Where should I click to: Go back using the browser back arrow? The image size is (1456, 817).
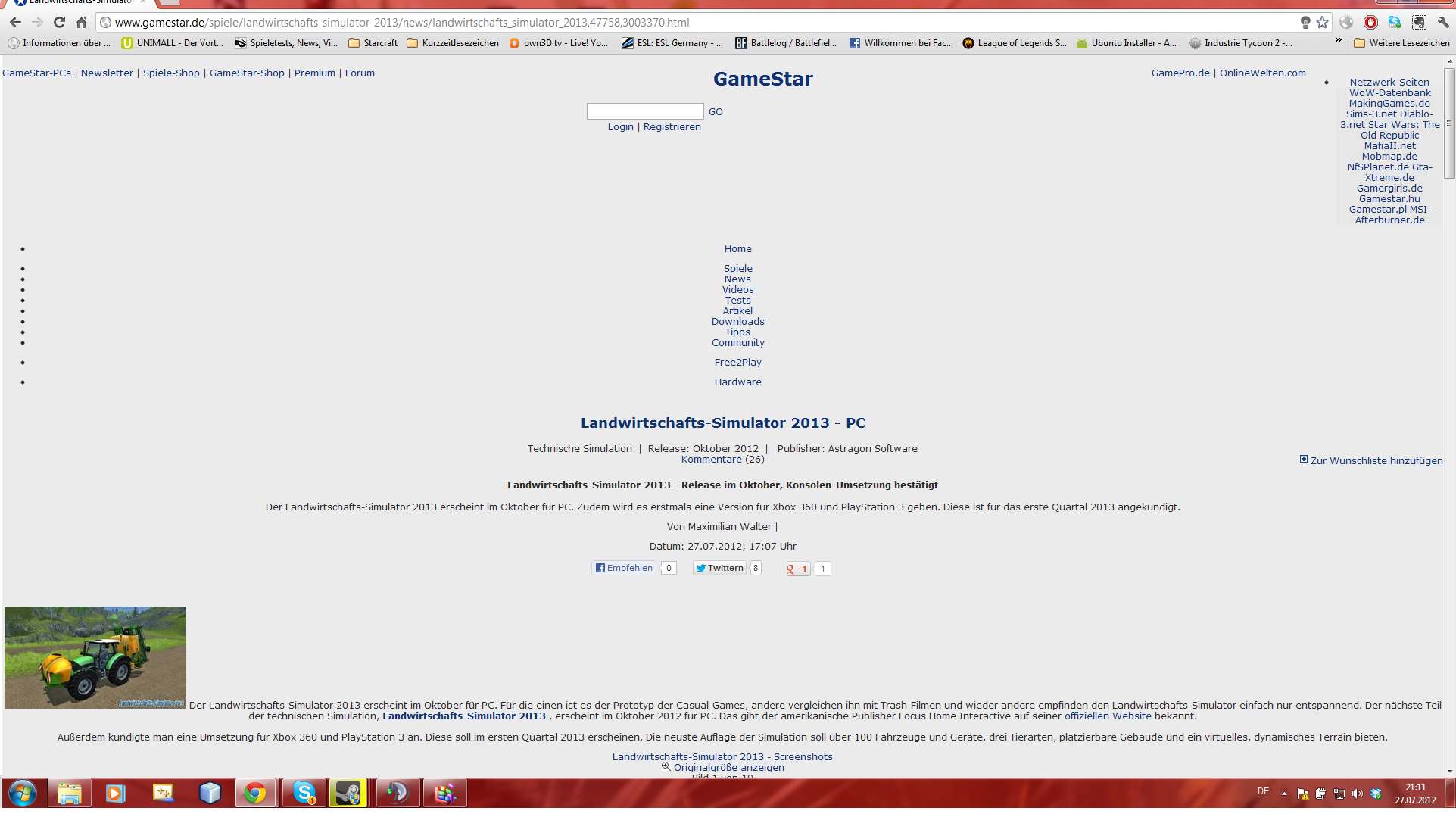point(15,23)
